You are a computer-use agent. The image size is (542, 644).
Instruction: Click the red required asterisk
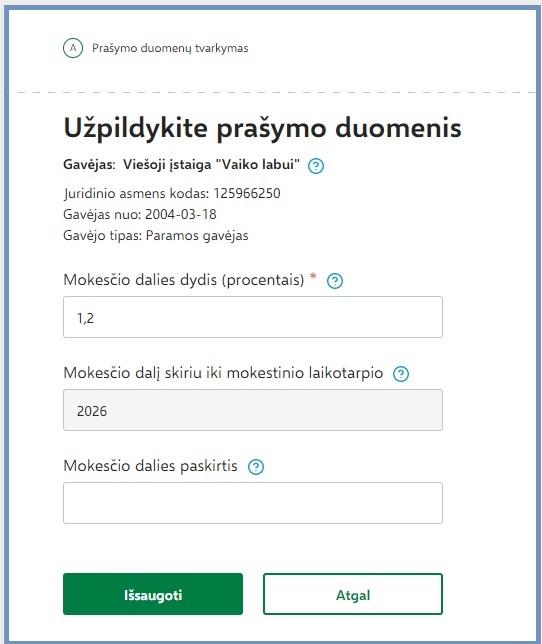(x=313, y=276)
